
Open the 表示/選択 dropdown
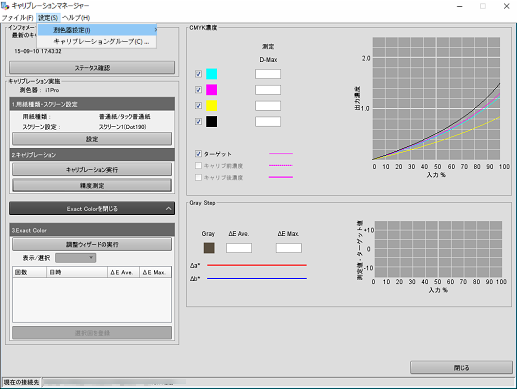click(x=76, y=258)
